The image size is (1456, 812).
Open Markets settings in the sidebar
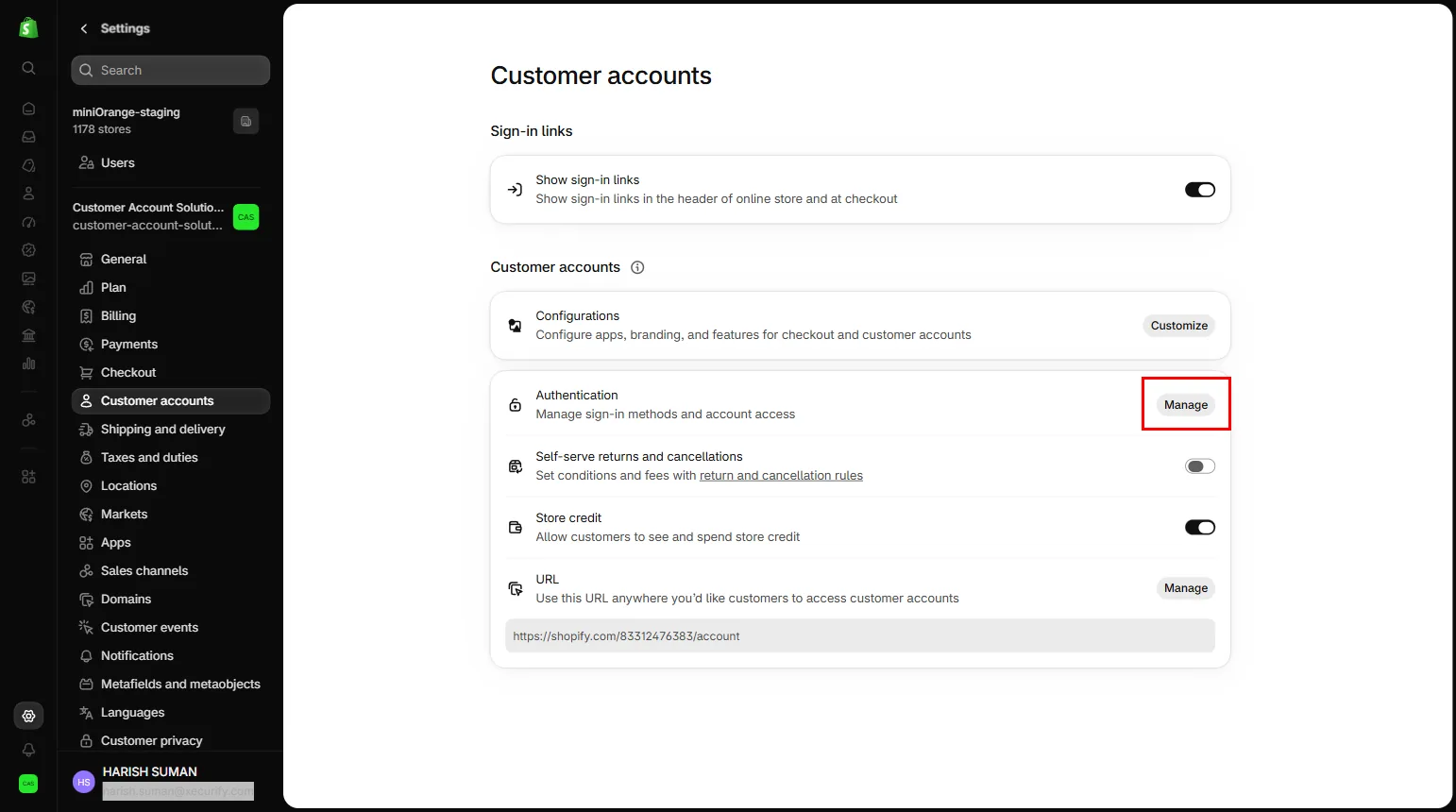tap(171, 514)
